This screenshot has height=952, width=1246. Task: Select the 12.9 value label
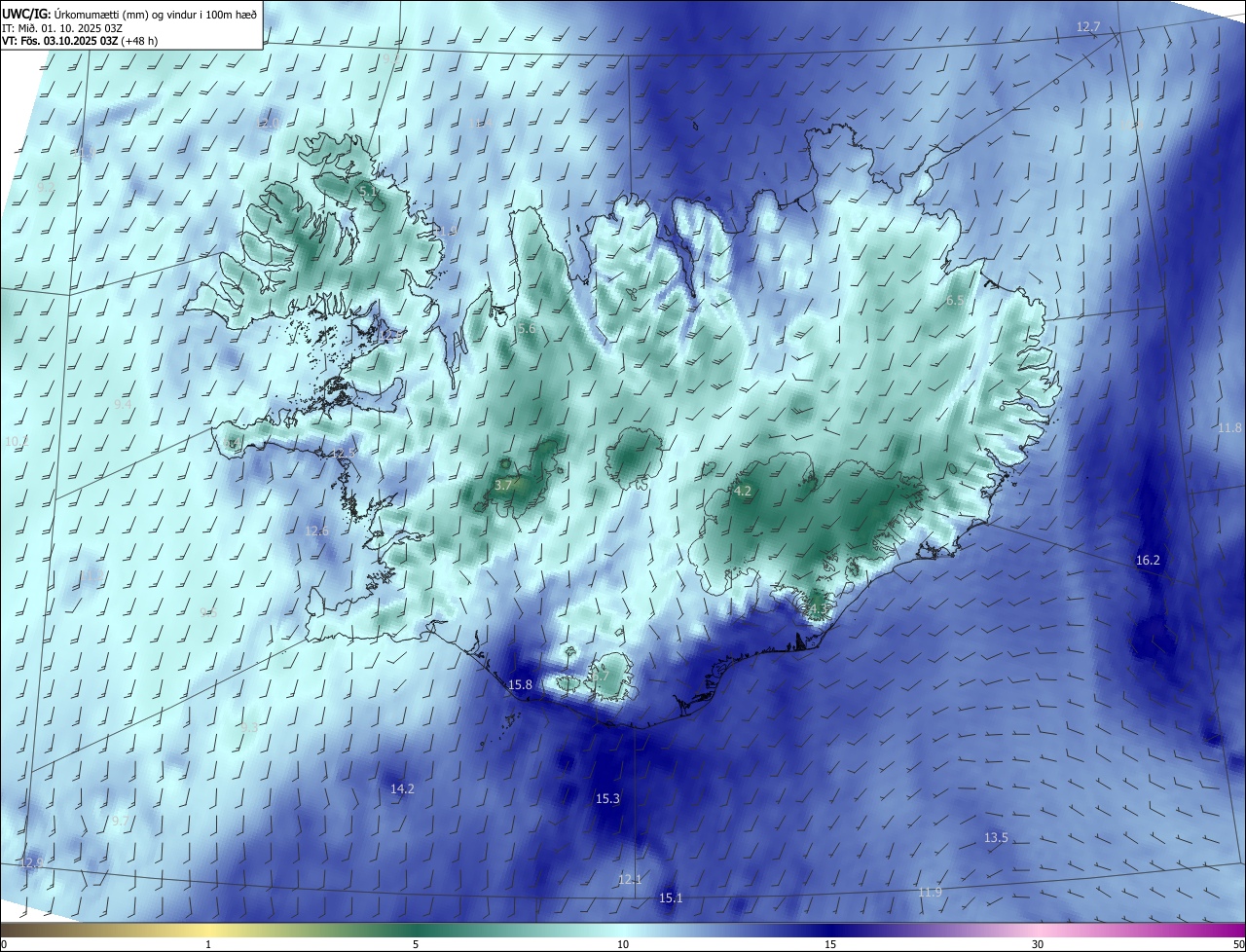(31, 863)
